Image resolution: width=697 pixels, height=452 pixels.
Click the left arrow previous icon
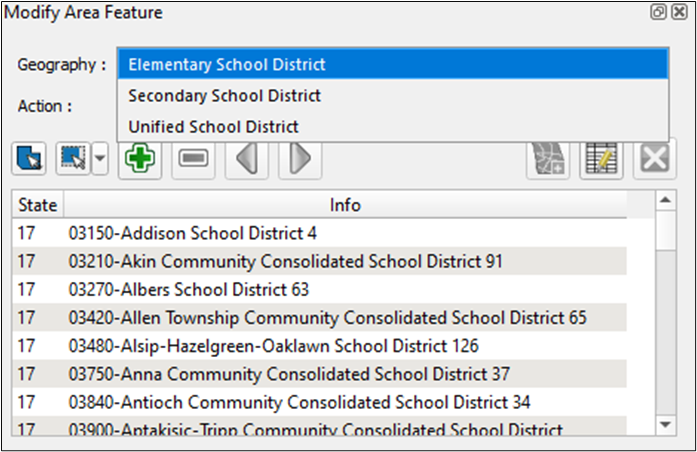pos(245,159)
